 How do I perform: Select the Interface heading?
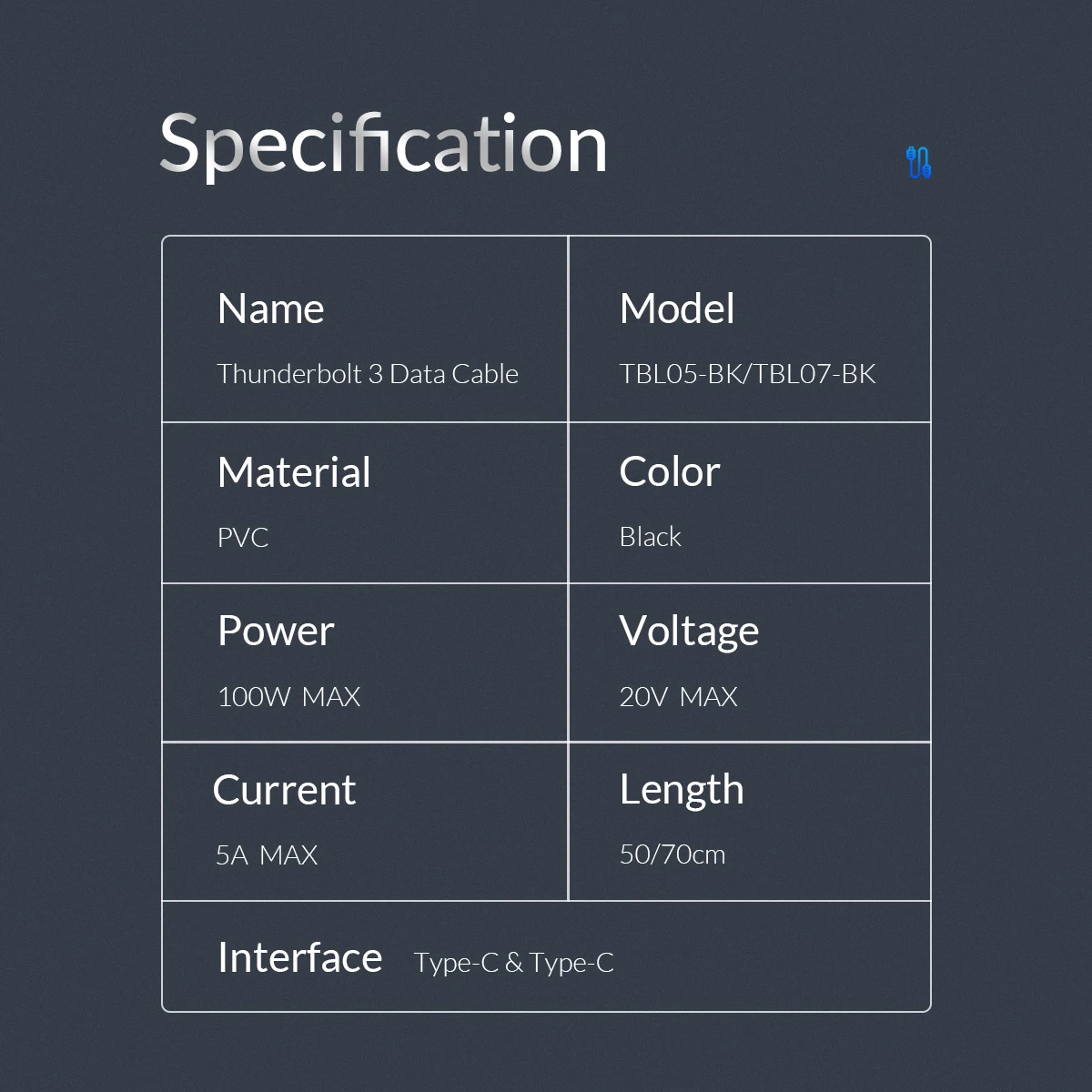tap(300, 957)
